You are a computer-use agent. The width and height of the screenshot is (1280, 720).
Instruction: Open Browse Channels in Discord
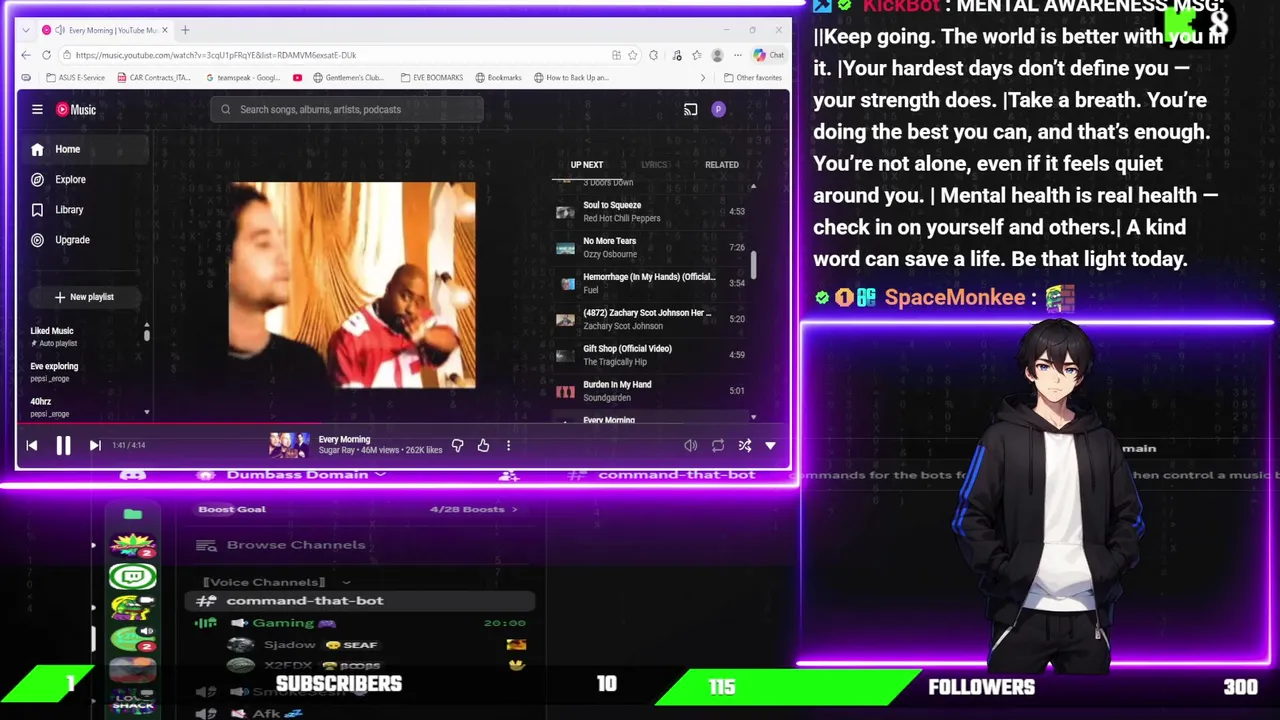pos(282,545)
